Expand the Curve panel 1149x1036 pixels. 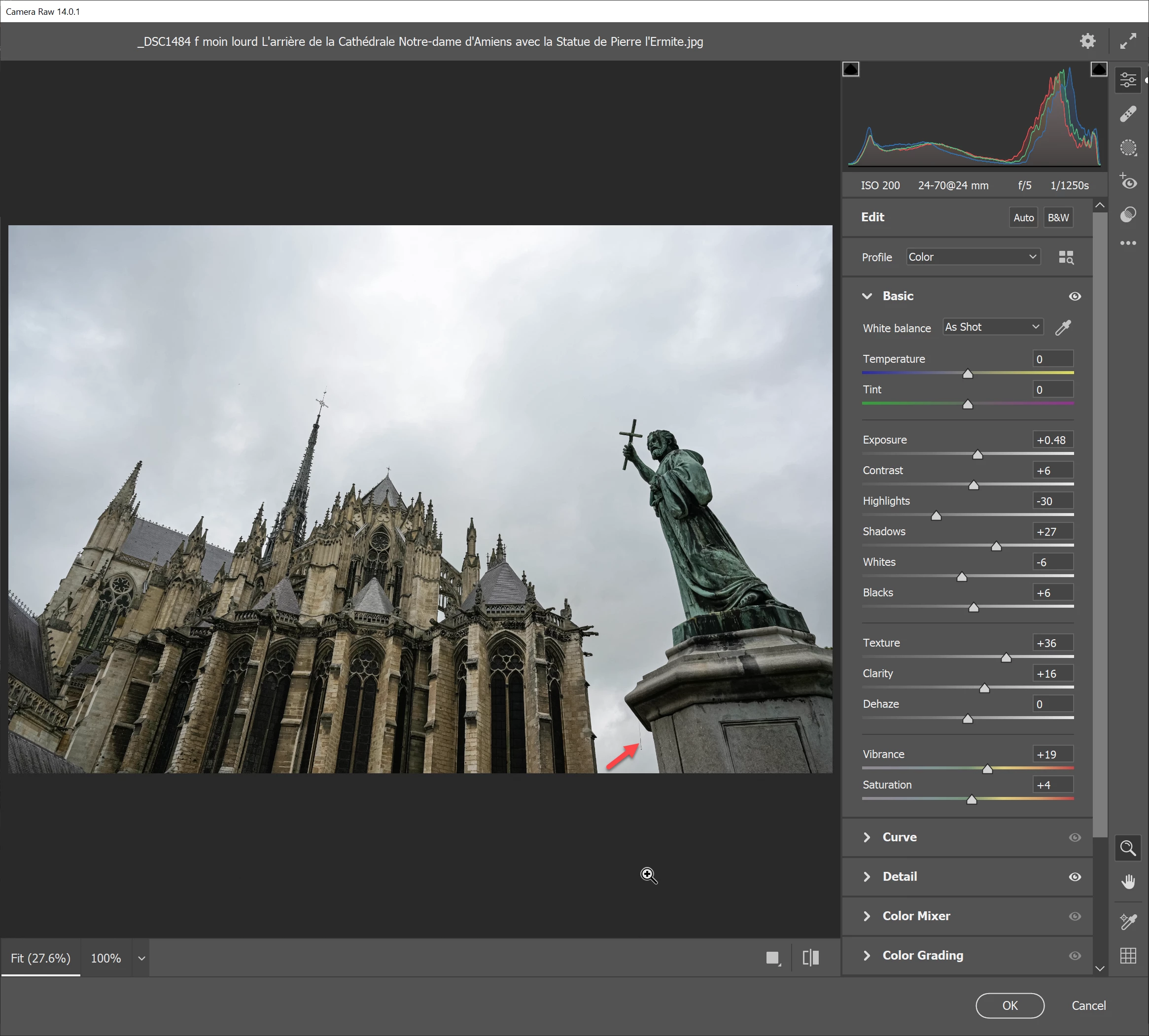(x=900, y=837)
